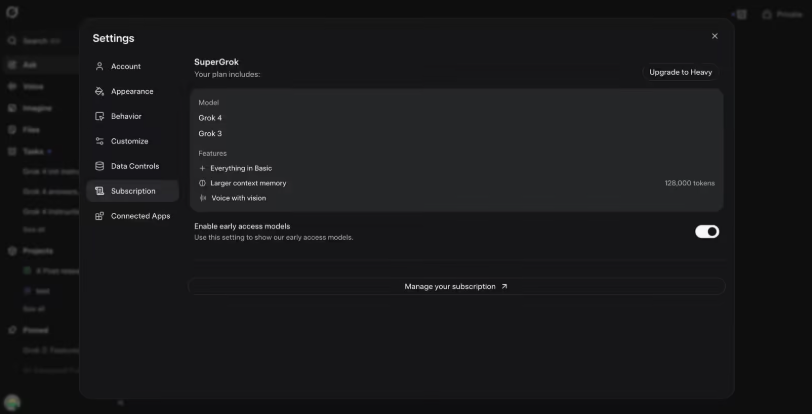Select the Behavior settings icon
Image resolution: width=812 pixels, height=414 pixels.
99,116
